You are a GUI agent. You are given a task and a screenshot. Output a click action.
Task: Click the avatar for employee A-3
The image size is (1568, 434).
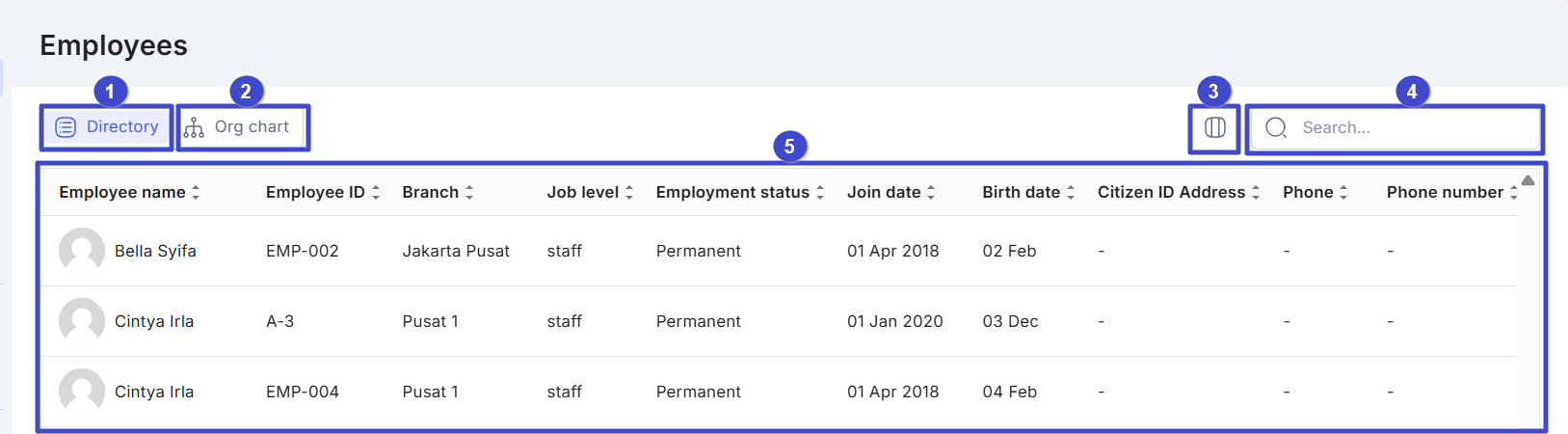pyautogui.click(x=82, y=321)
